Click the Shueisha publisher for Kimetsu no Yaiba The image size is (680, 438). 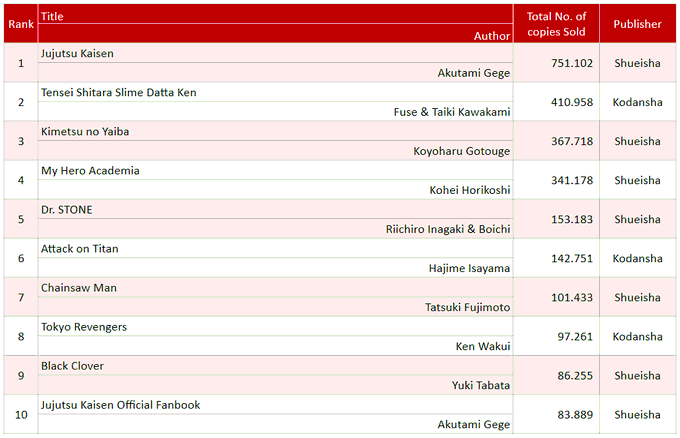pos(638,141)
